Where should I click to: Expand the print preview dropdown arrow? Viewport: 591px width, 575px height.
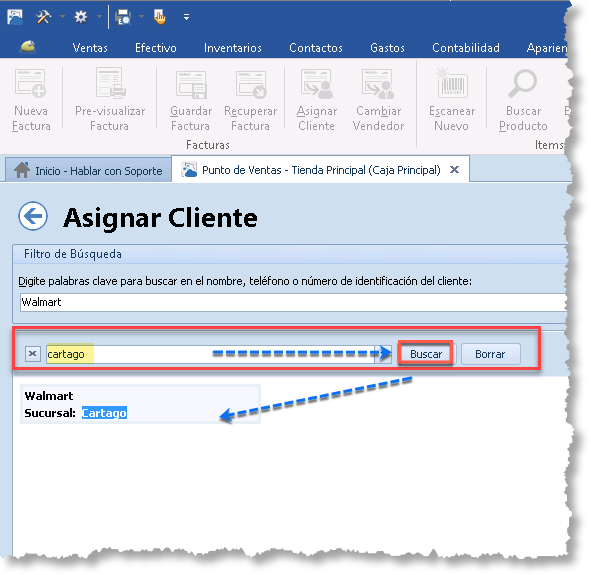coord(141,17)
